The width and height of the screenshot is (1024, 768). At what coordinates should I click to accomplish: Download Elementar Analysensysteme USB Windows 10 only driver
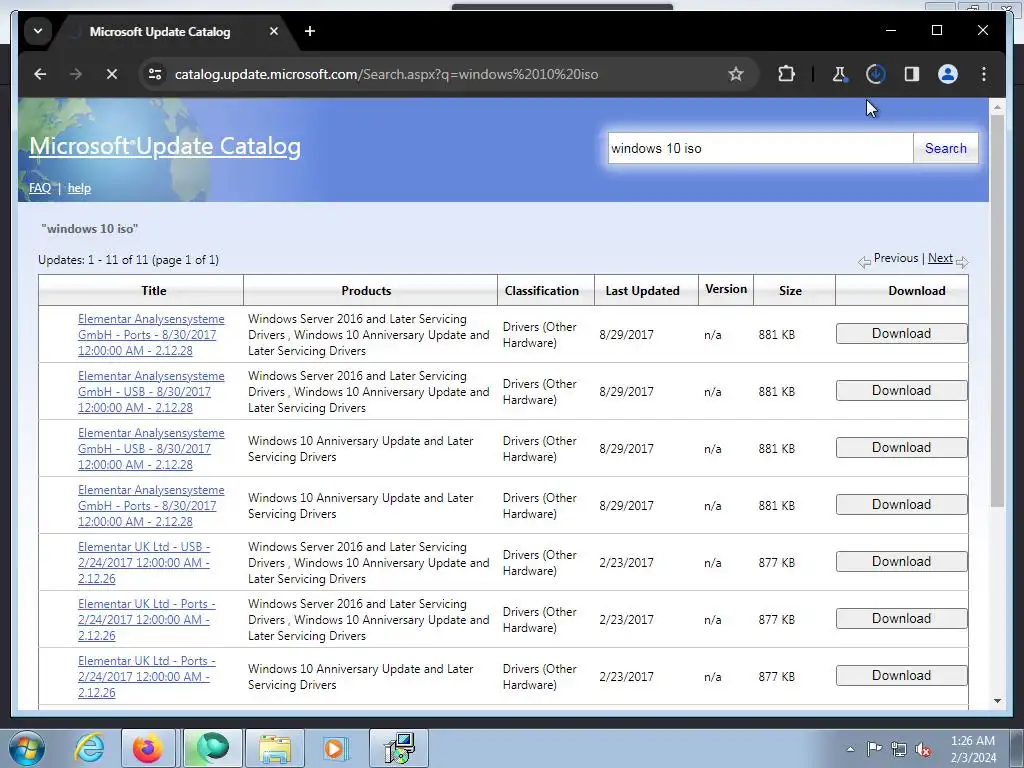coord(901,447)
